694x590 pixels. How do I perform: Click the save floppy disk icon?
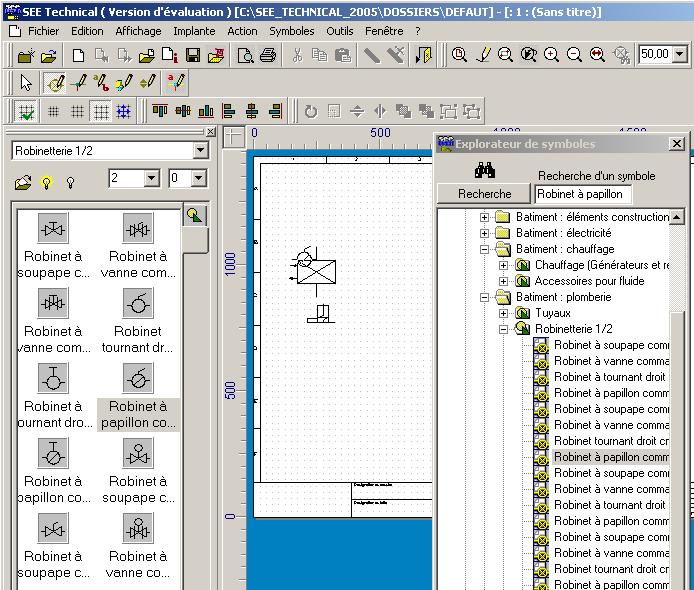pos(193,55)
